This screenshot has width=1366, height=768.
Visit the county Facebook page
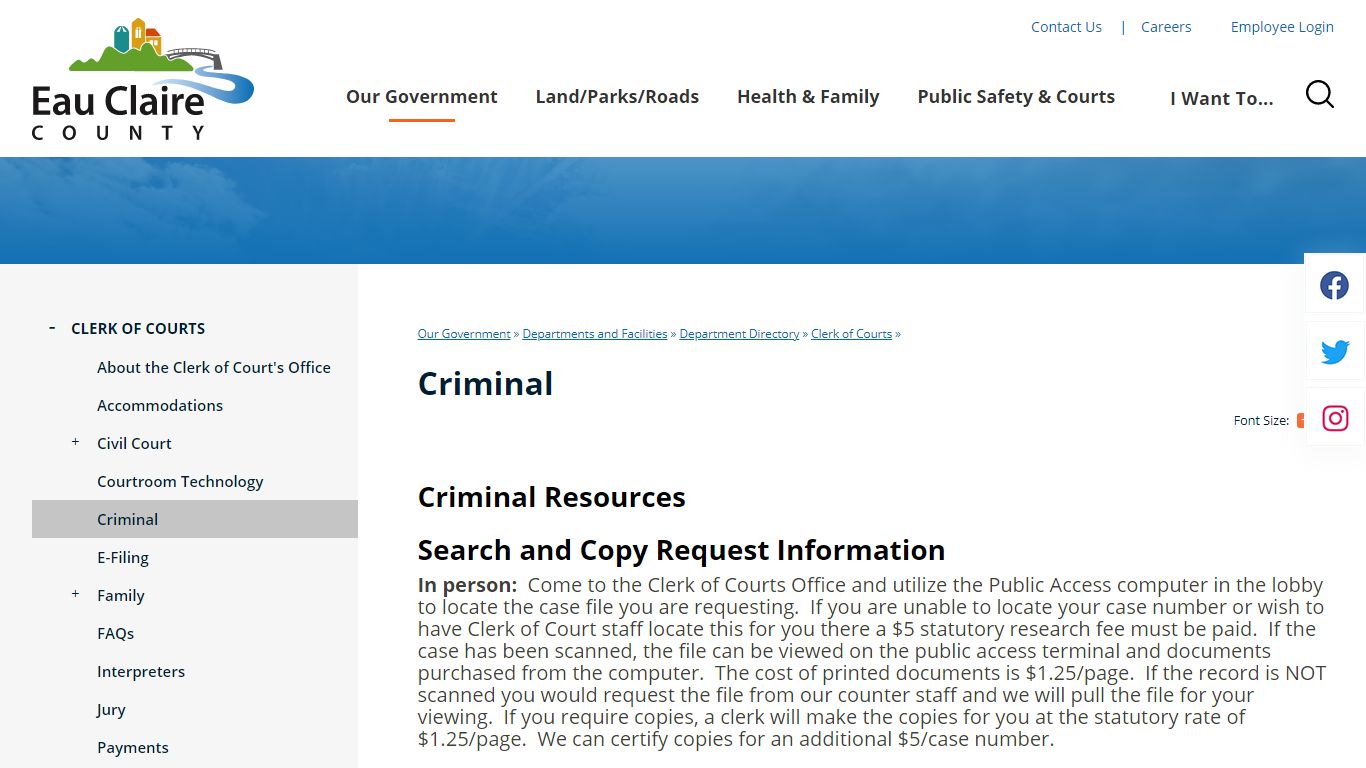coord(1334,285)
